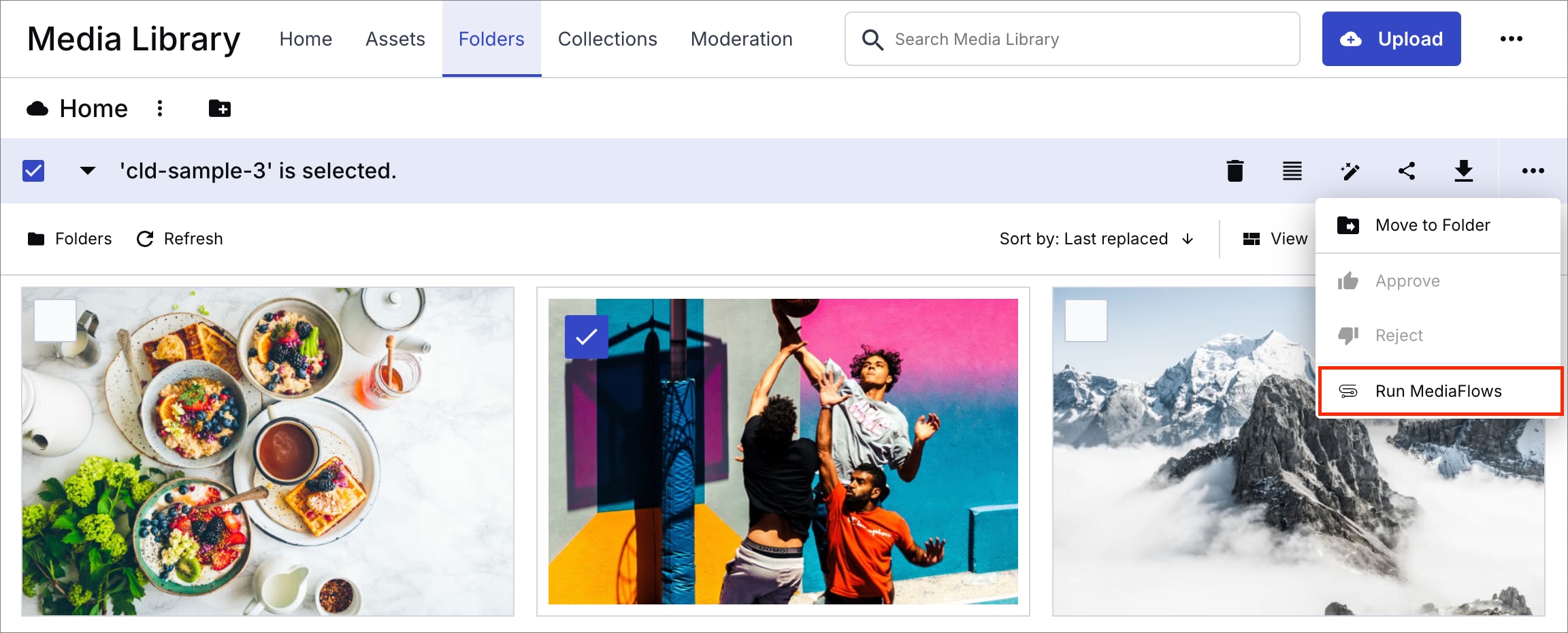Check the breakfast food image checkbox
The width and height of the screenshot is (1568, 633).
coord(55,321)
